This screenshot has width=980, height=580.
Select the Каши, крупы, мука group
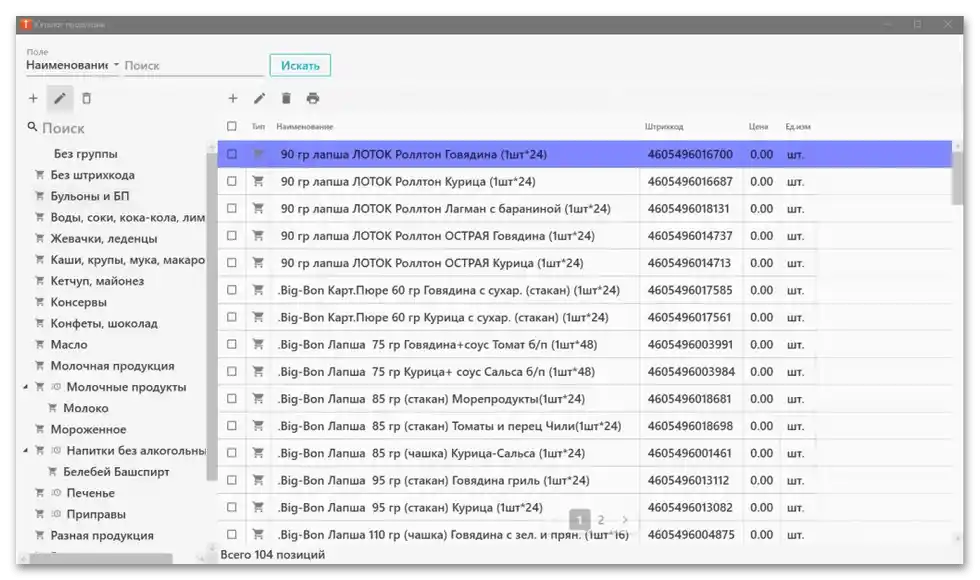[128, 260]
